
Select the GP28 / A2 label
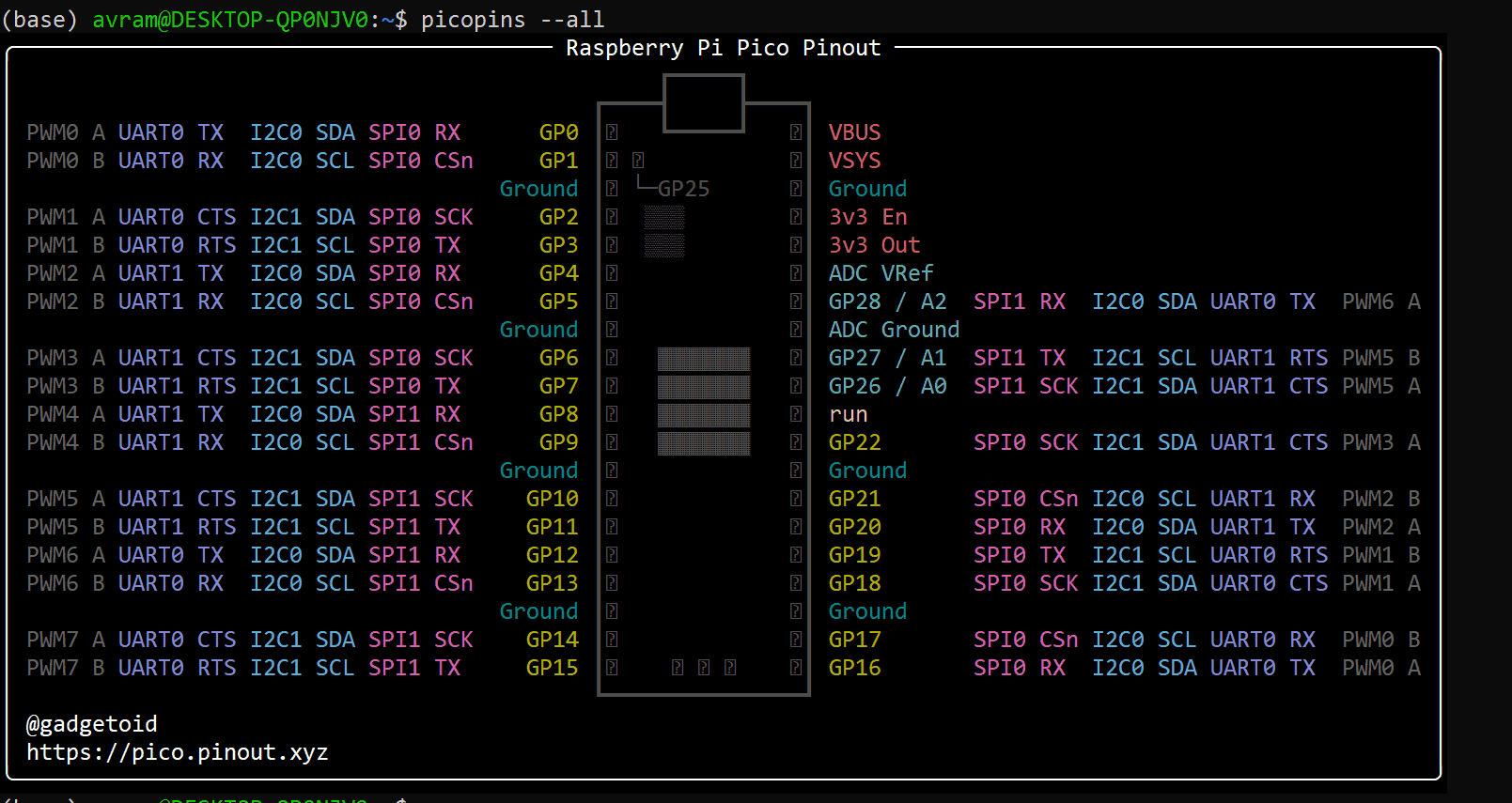tap(888, 301)
